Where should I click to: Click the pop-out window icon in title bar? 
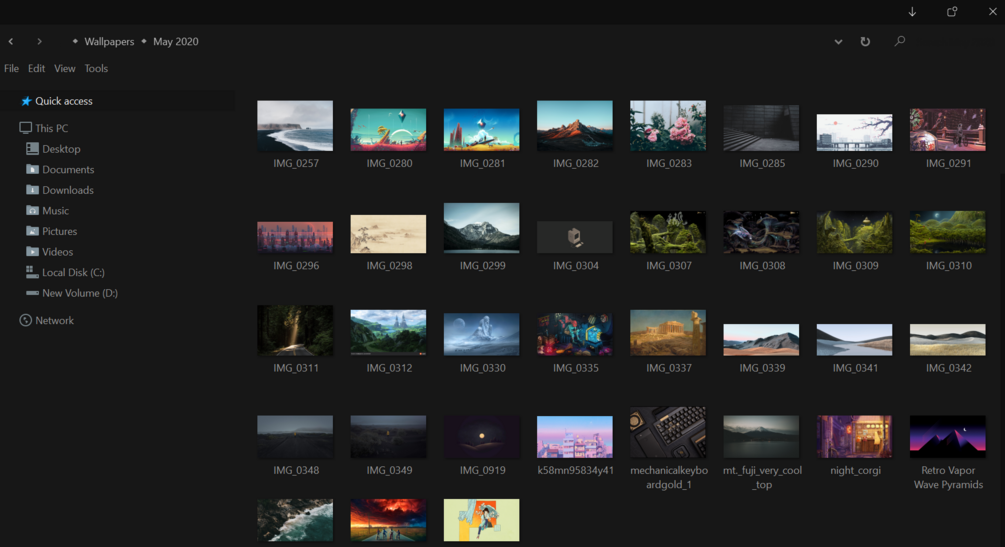[x=952, y=12]
